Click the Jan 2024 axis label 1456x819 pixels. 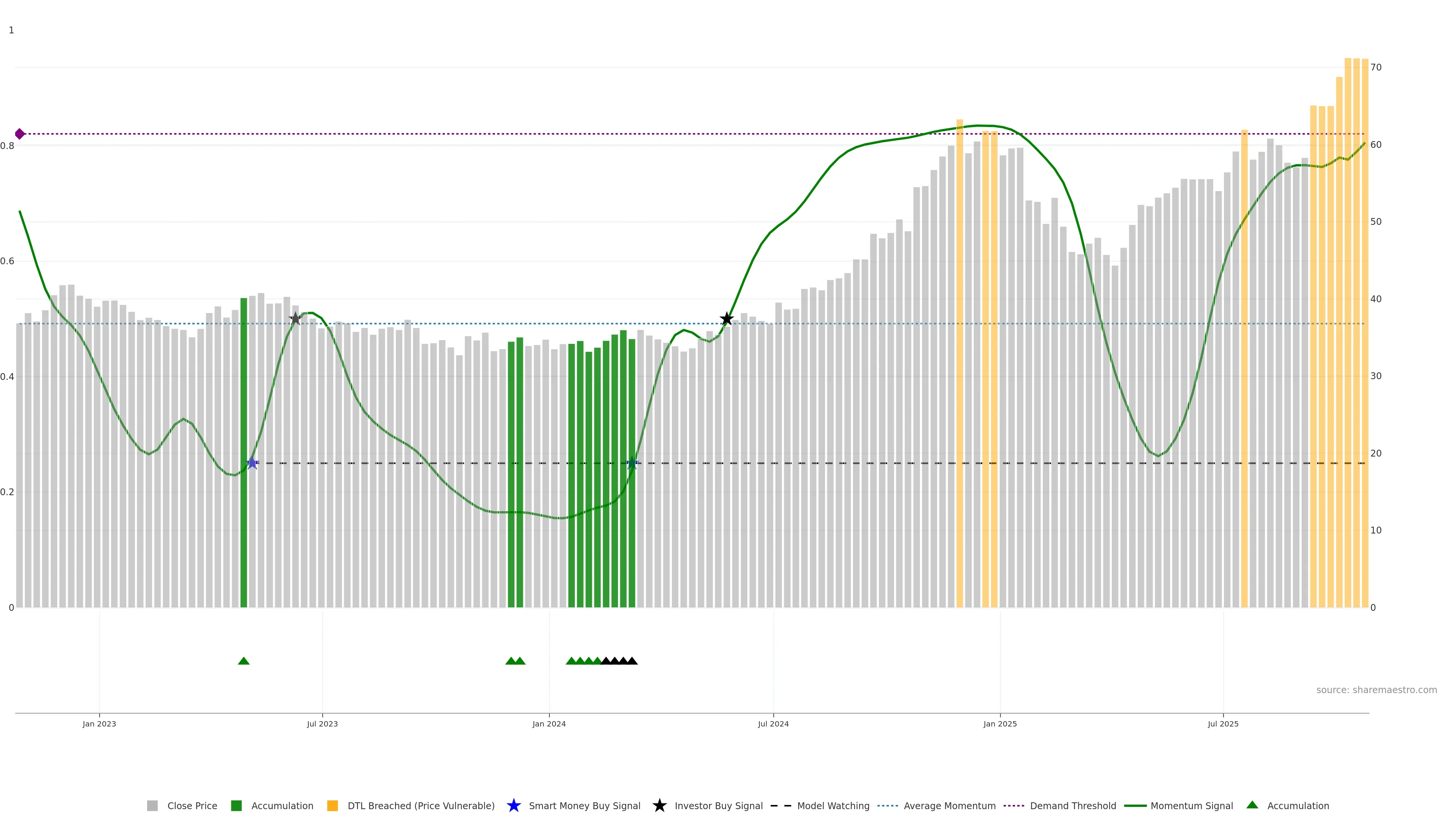click(549, 723)
